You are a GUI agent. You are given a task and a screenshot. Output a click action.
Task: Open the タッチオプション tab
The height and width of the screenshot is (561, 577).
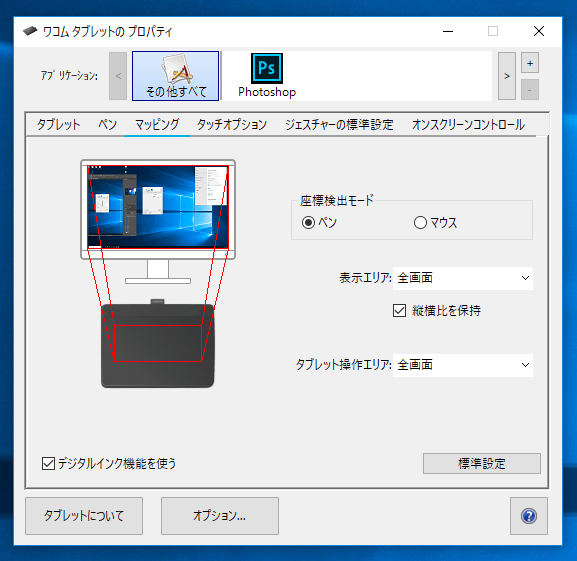point(232,125)
